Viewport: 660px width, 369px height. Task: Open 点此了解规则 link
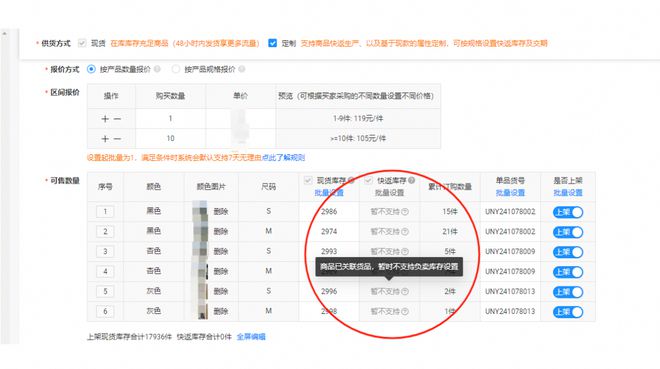283,158
